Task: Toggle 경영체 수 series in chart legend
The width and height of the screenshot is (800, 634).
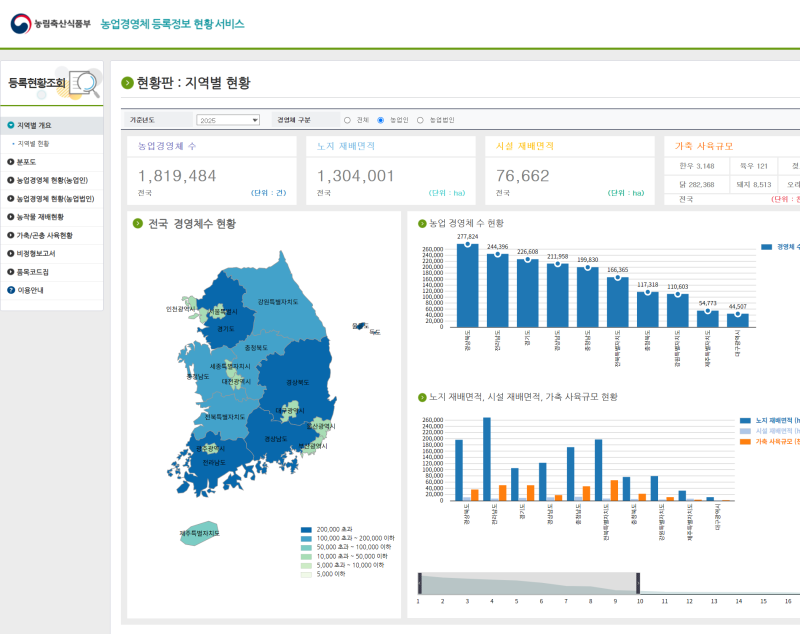Action: point(780,247)
